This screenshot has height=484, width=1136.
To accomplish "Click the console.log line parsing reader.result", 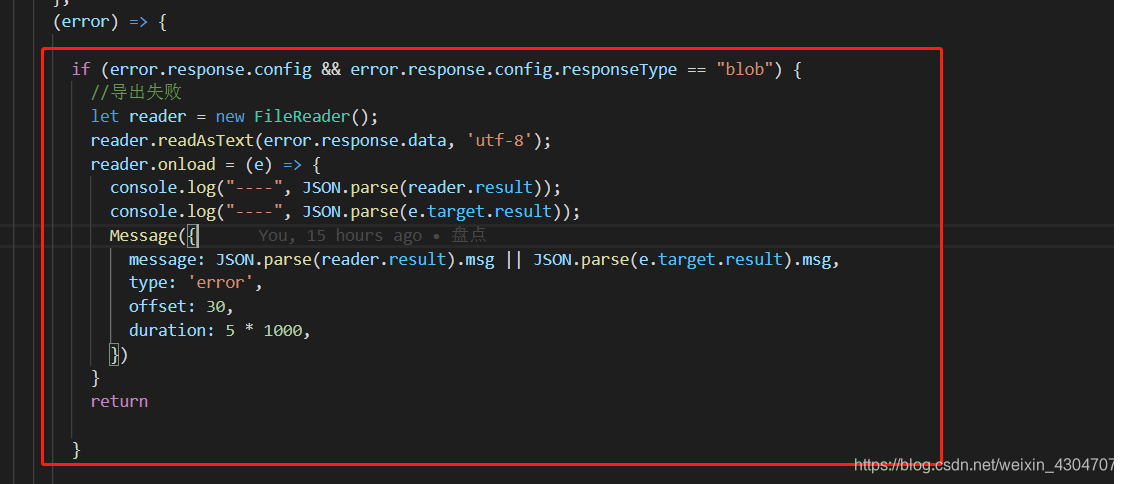I will tap(335, 188).
